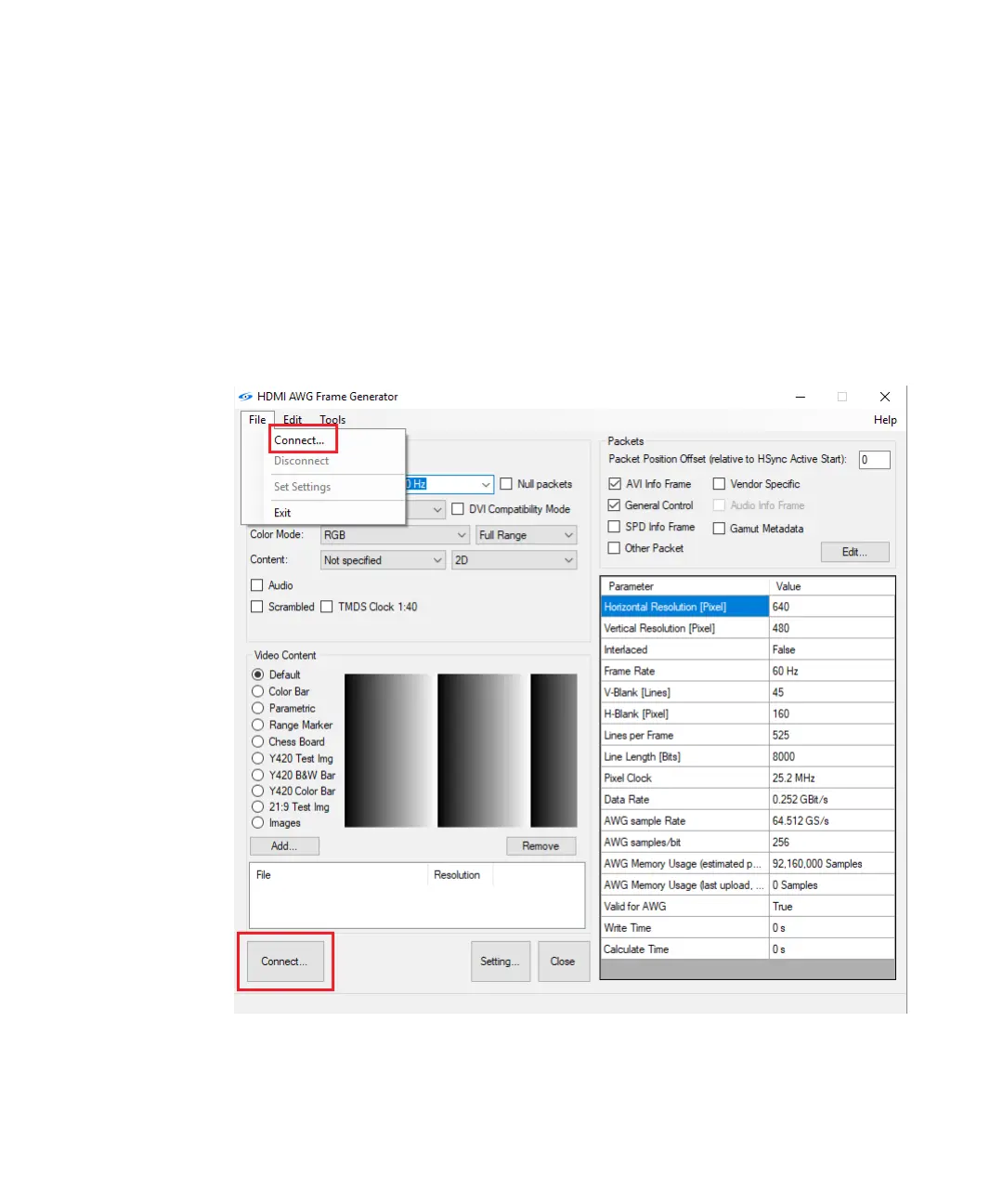Click the Lines per Frame row
Image resolution: width=1003 pixels, height=1204 pixels.
pos(748,735)
